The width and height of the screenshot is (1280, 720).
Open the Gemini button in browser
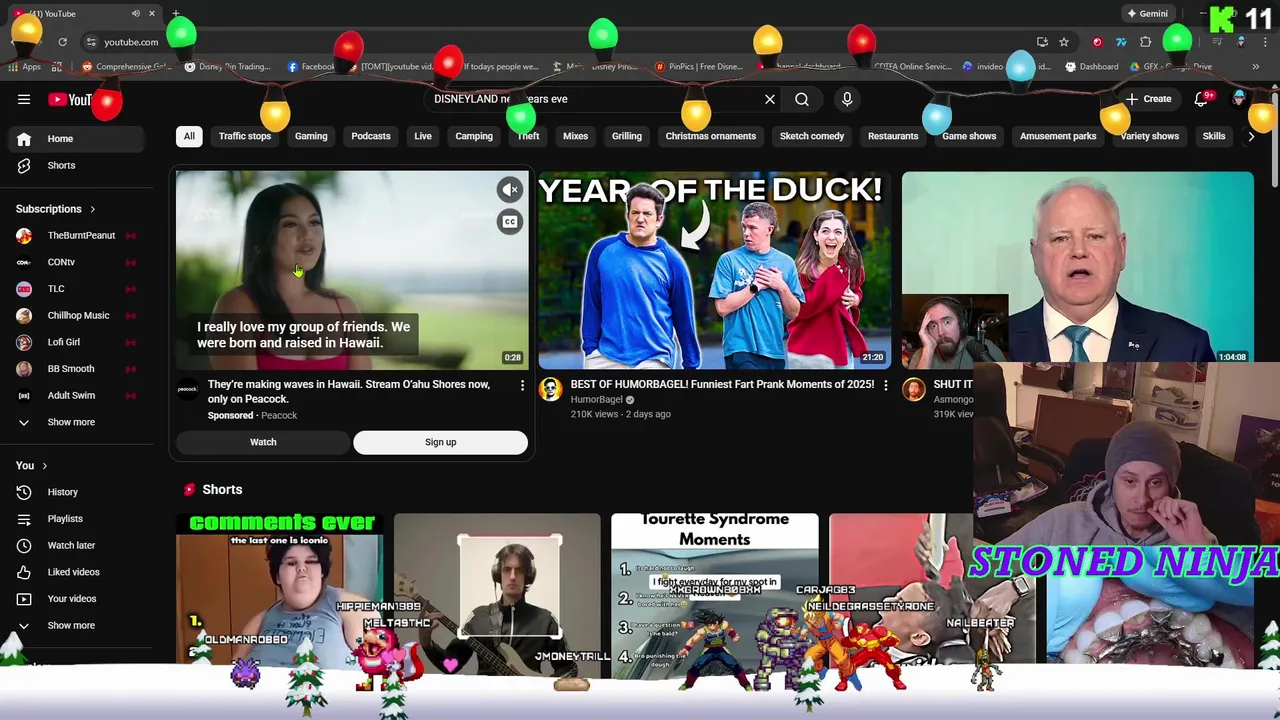point(1147,14)
